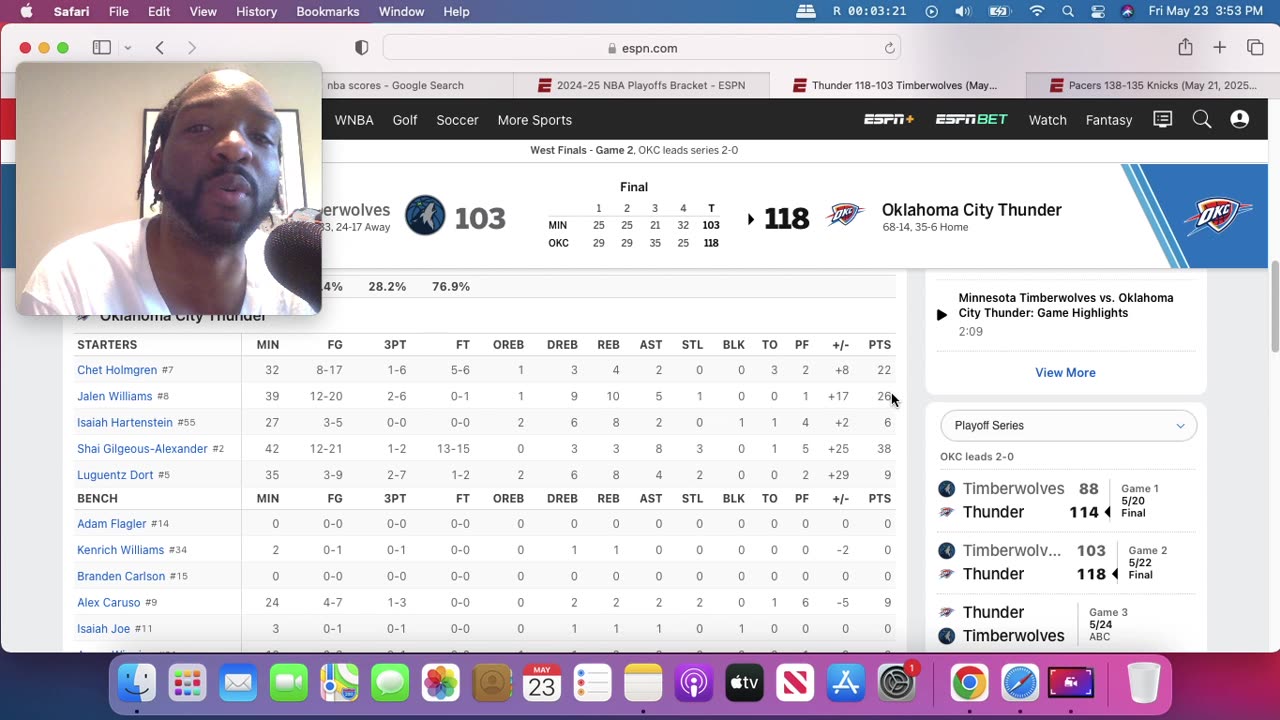Open the Trash in the Dock
The width and height of the screenshot is (1280, 720).
point(1144,684)
